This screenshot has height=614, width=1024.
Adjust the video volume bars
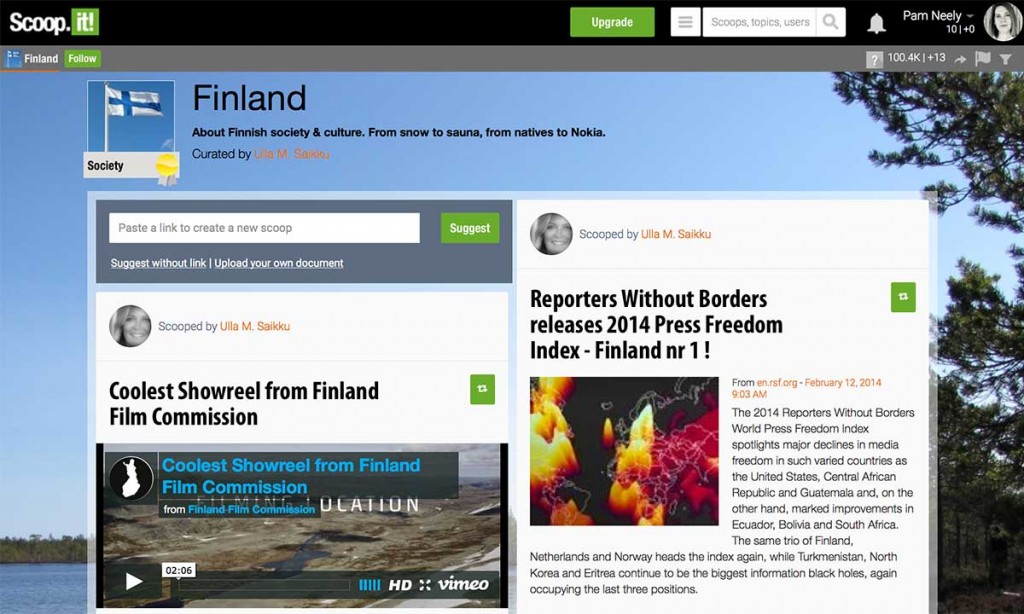coord(370,585)
